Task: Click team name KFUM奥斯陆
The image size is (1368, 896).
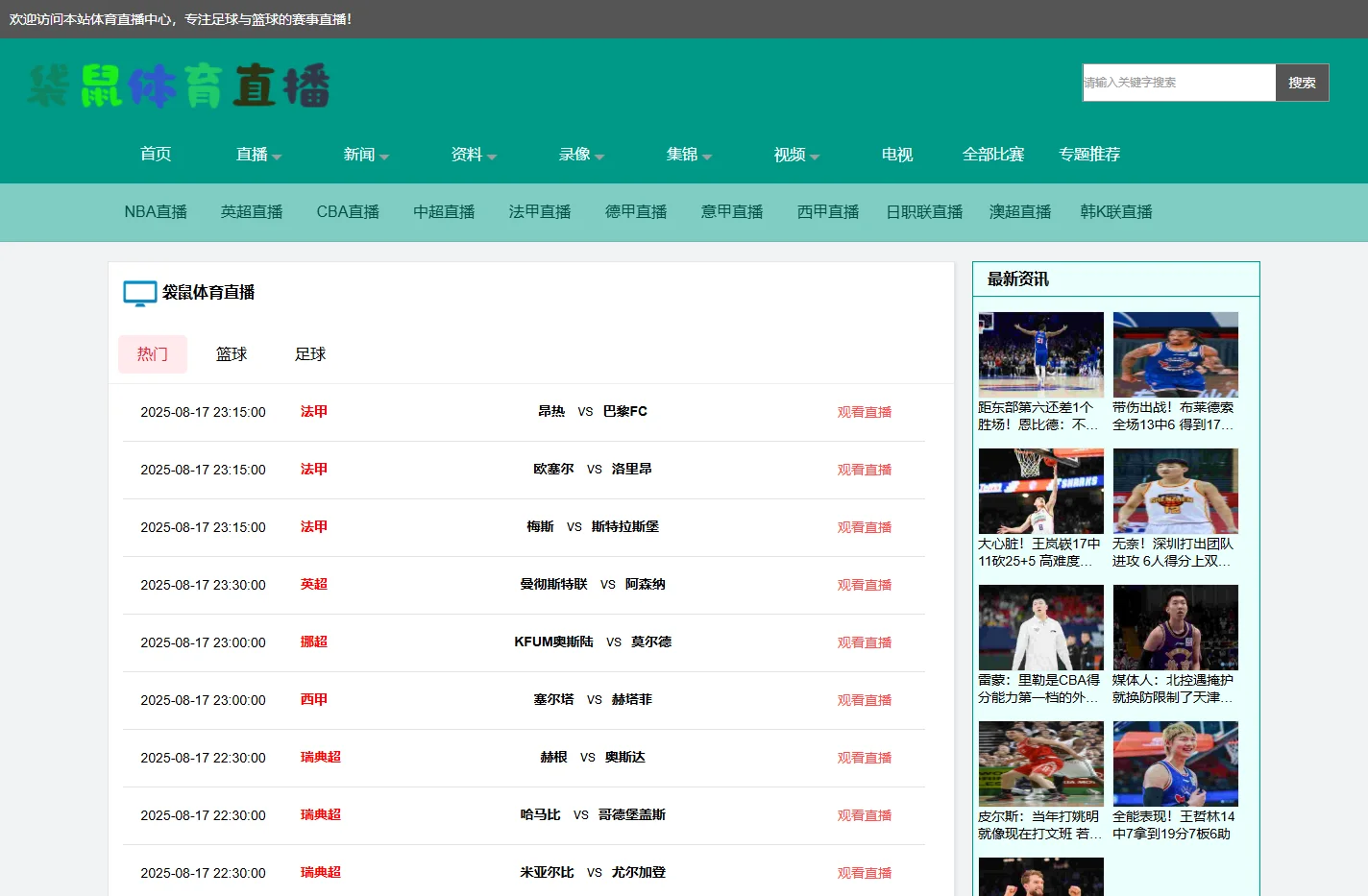Action: (x=553, y=642)
